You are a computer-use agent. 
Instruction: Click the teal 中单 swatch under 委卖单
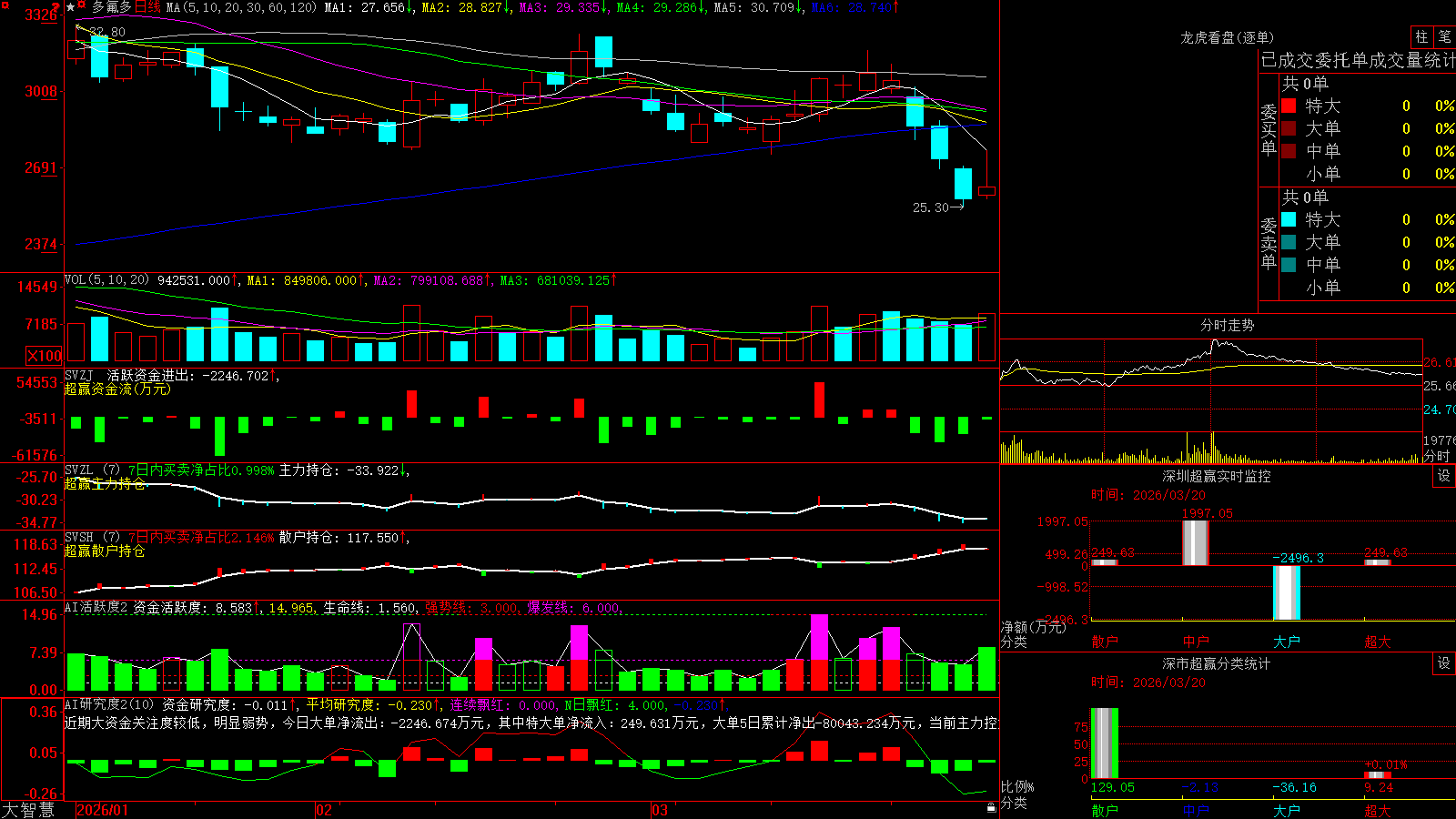click(x=1289, y=265)
